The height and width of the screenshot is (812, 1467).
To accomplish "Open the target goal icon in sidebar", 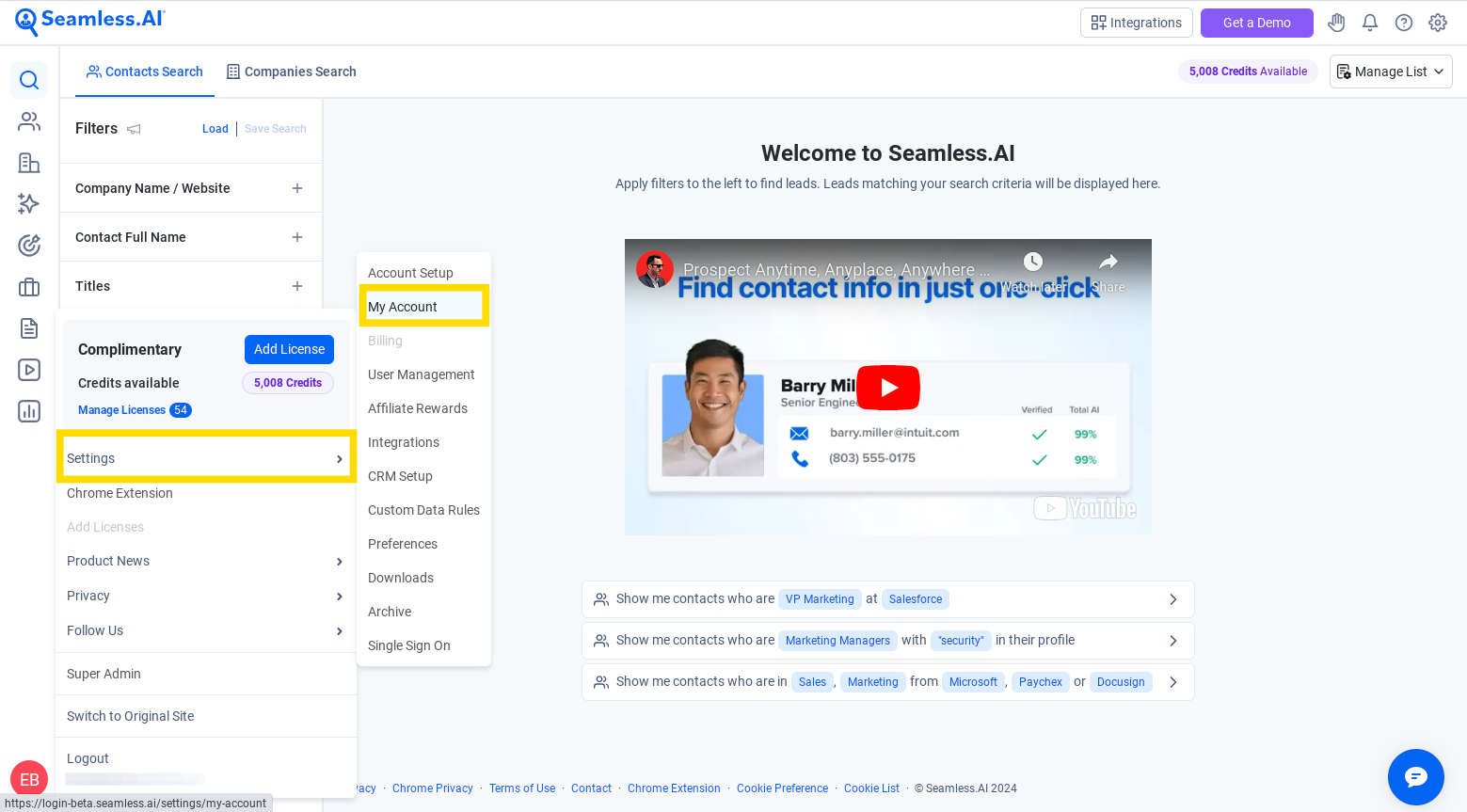I will [x=29, y=246].
